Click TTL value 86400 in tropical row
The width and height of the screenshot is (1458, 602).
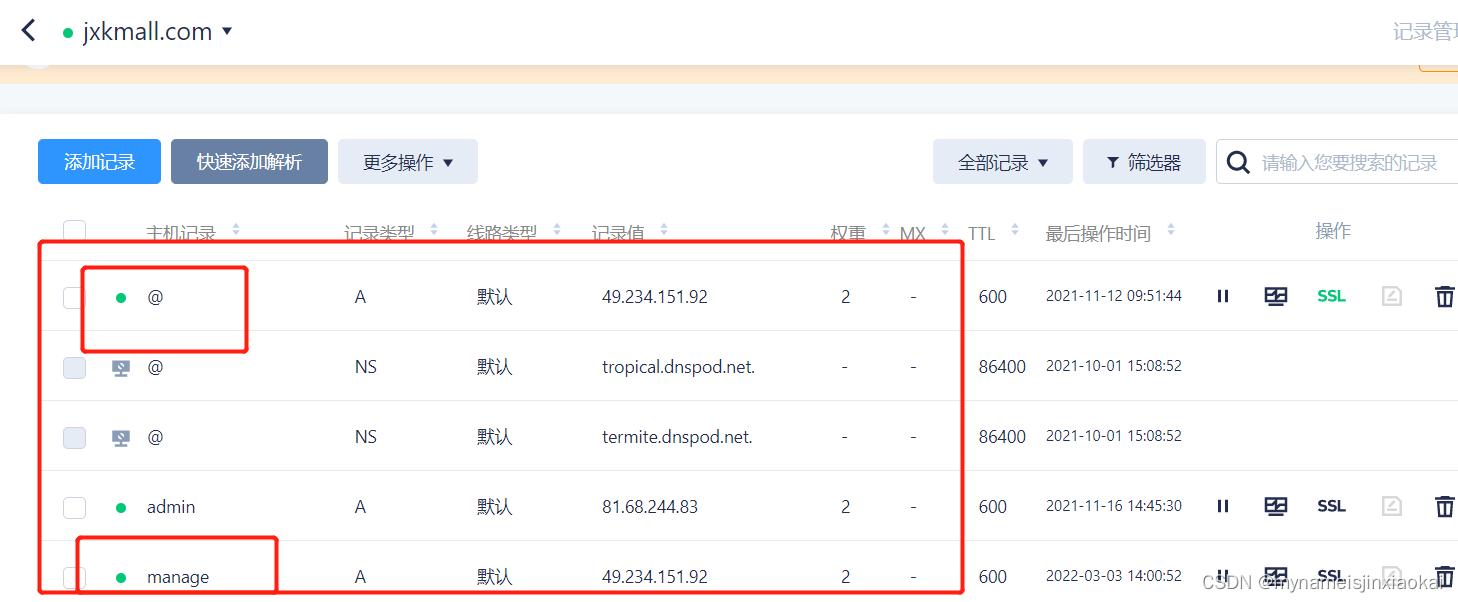tap(1002, 367)
